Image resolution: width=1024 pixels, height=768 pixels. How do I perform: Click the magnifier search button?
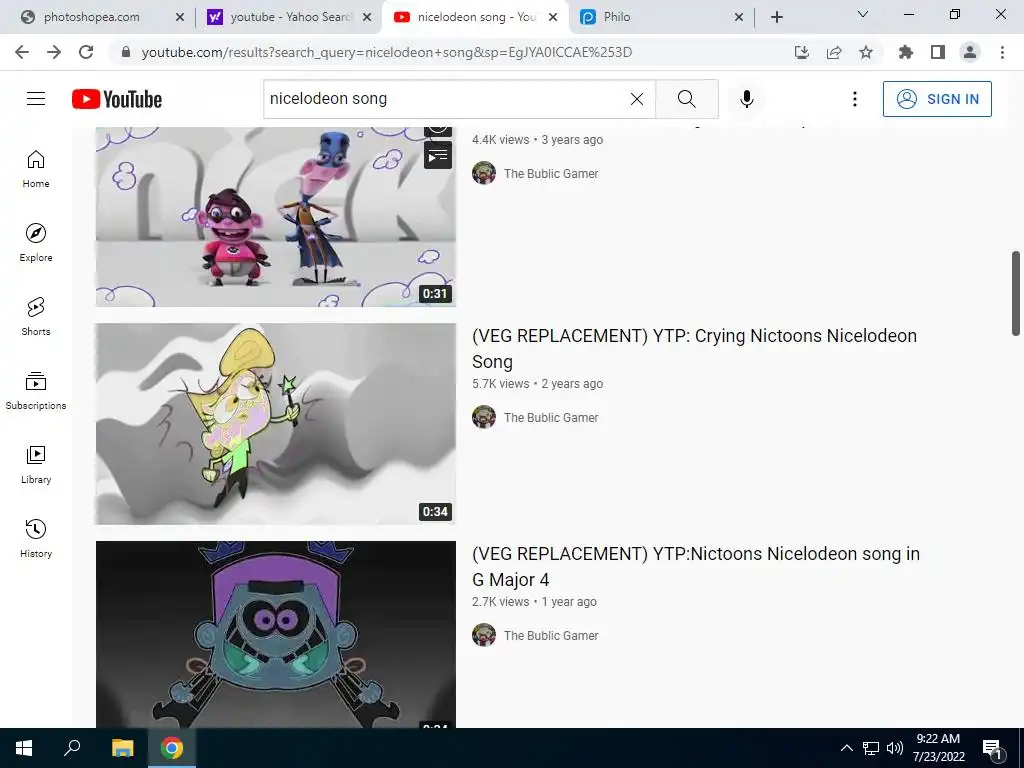[x=686, y=99]
